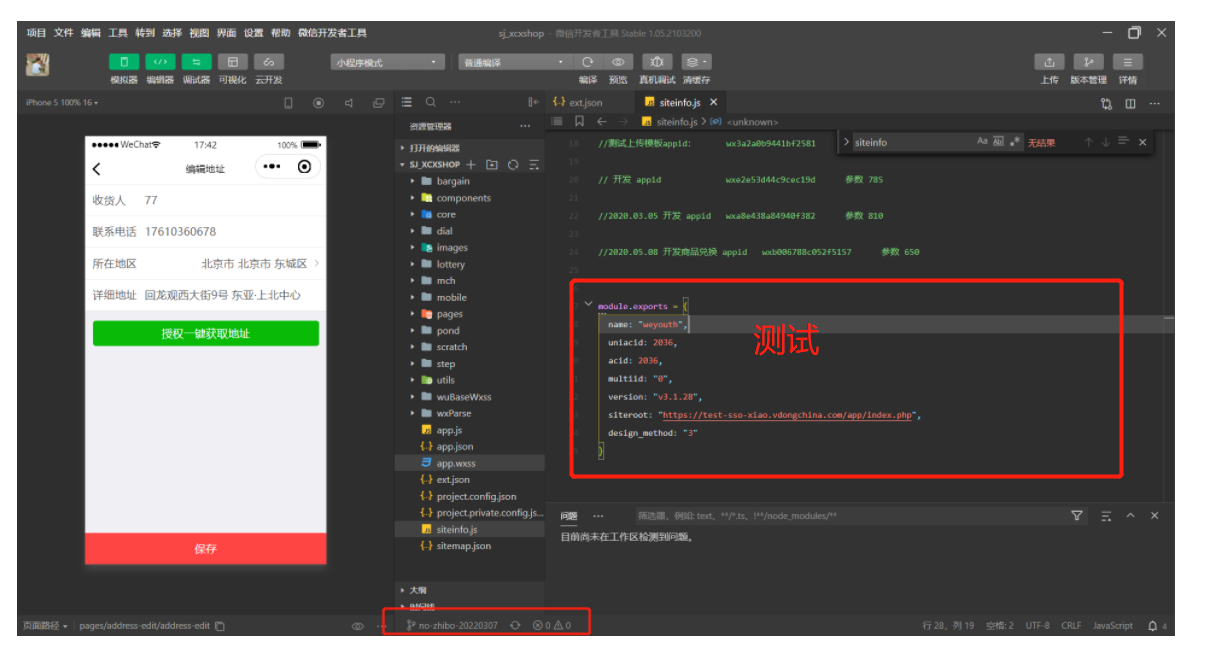Open the filter funnel in 问题 panel
The width and height of the screenshot is (1209, 645).
pyautogui.click(x=1077, y=516)
